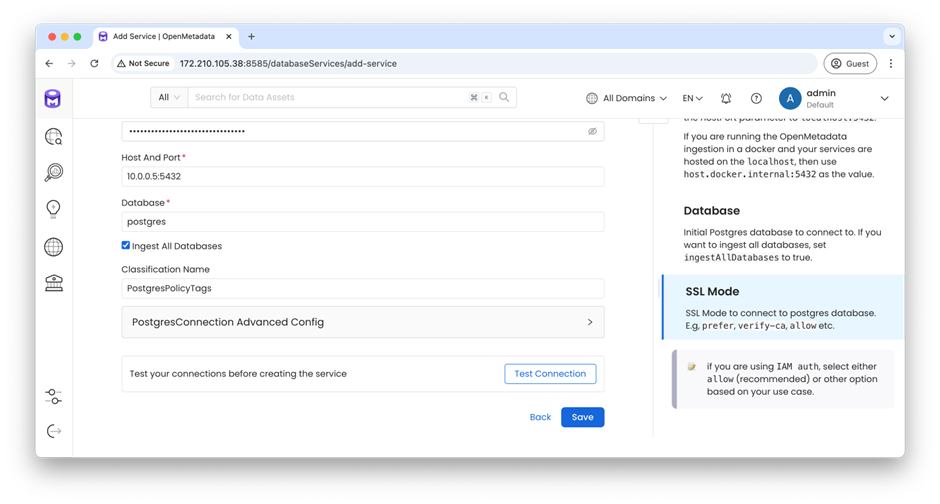This screenshot has height=504, width=940.
Task: Click the admin avatar circle
Action: click(790, 98)
